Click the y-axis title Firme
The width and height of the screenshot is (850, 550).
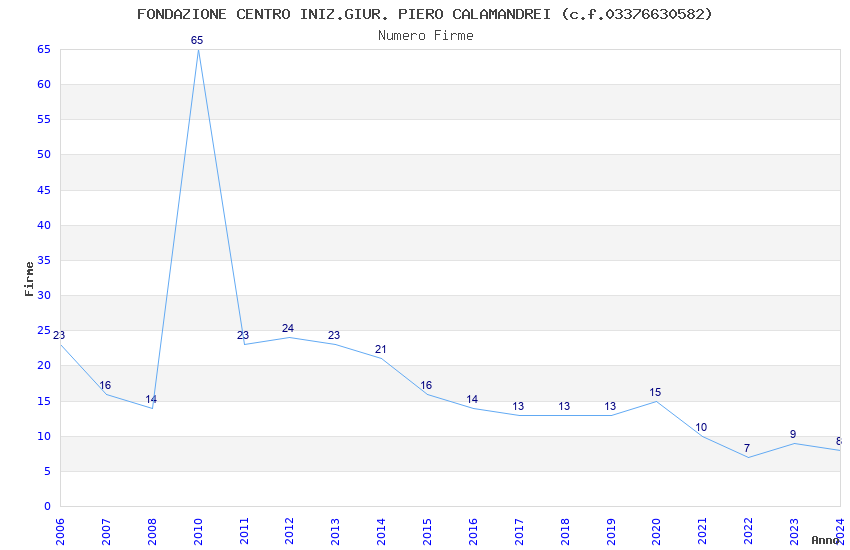tap(29, 279)
